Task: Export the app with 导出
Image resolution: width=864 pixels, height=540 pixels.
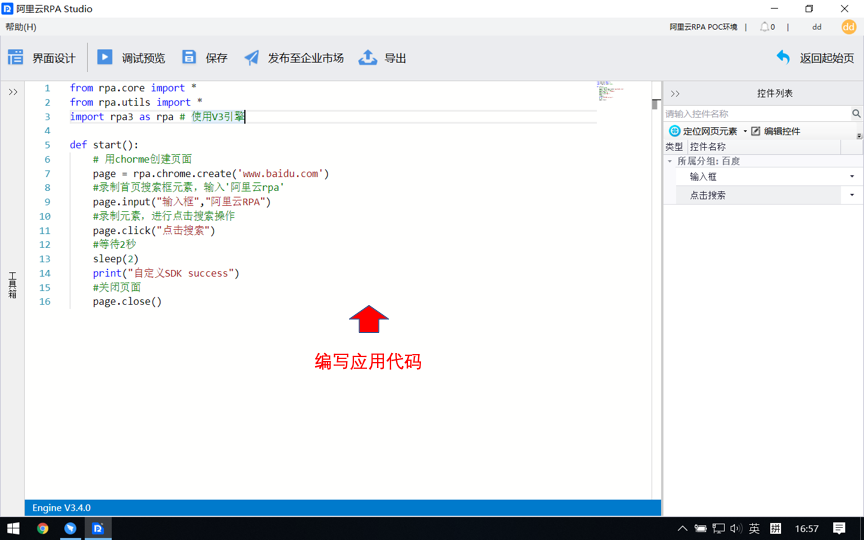Action: coord(382,58)
